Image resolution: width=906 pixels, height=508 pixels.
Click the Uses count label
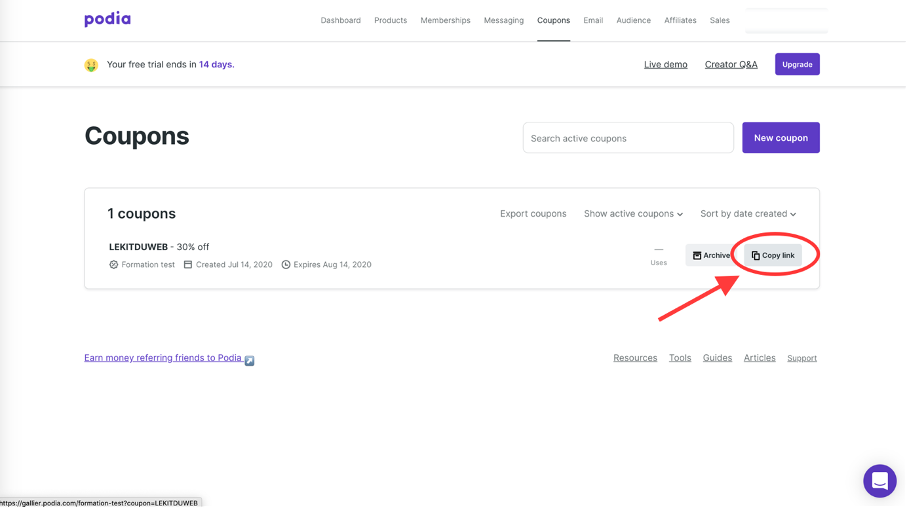pyautogui.click(x=659, y=262)
